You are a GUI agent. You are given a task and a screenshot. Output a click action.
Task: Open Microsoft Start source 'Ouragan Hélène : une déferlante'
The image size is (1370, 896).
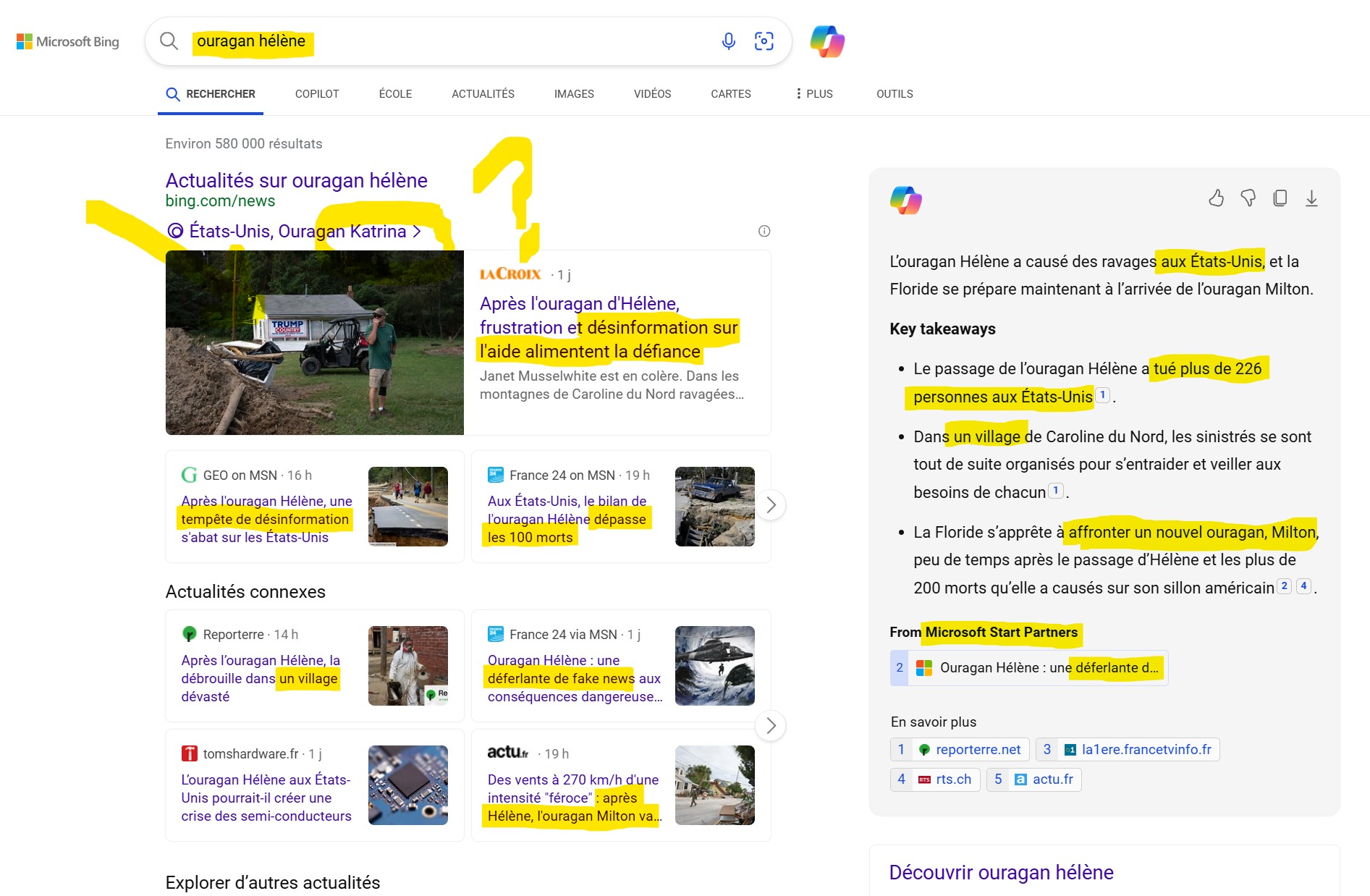pos(1029,667)
